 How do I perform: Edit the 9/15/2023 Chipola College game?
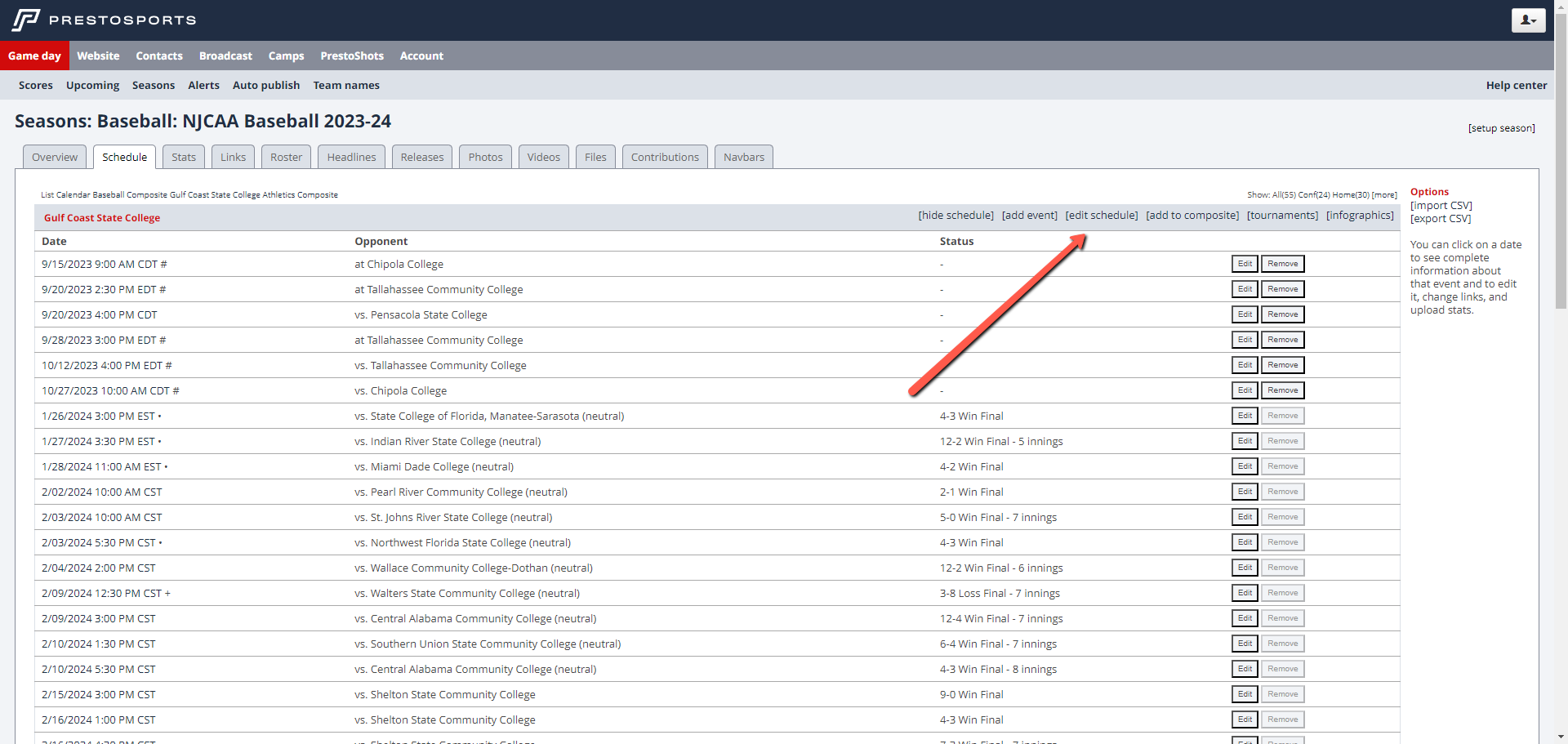click(x=1245, y=264)
